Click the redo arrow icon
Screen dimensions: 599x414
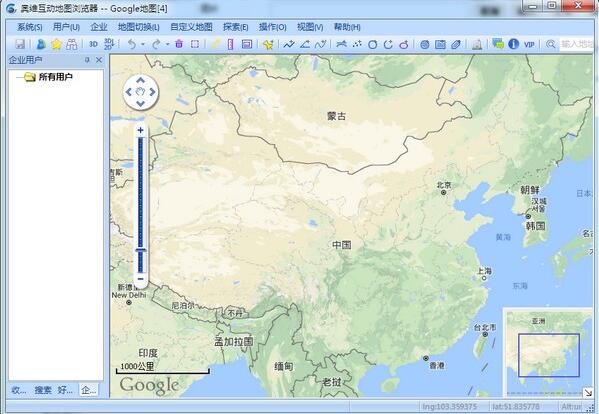click(156, 44)
